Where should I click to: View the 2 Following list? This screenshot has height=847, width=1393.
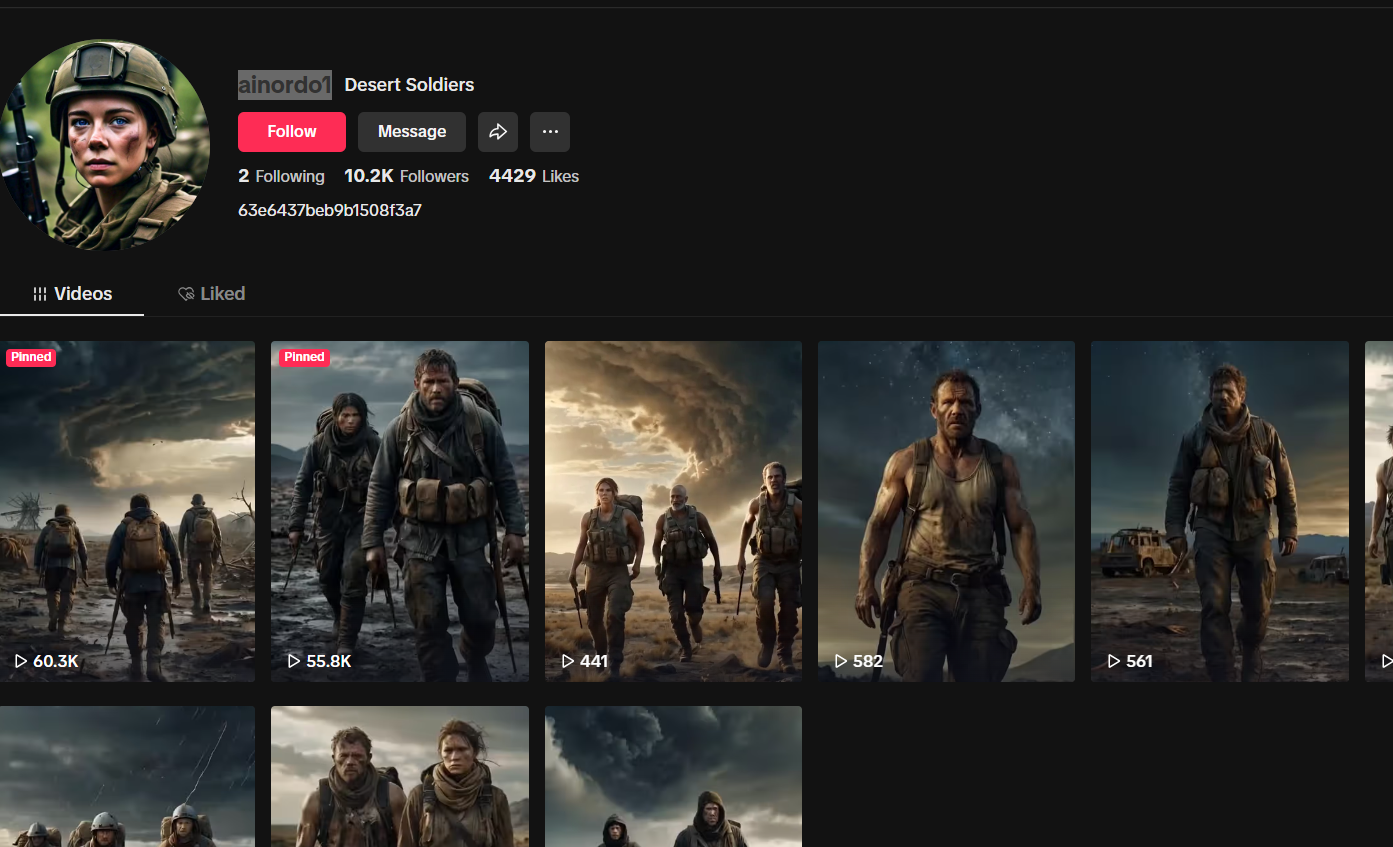[281, 176]
